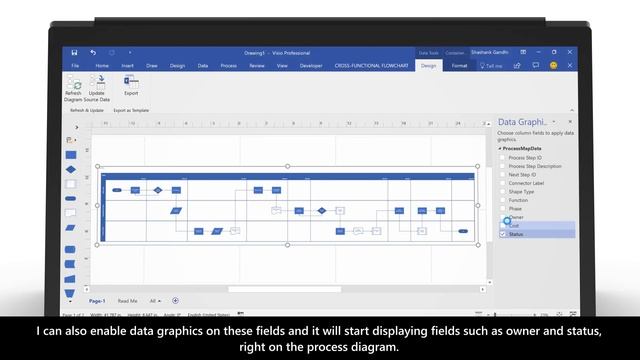Open the Review ribbon tab

(x=257, y=66)
